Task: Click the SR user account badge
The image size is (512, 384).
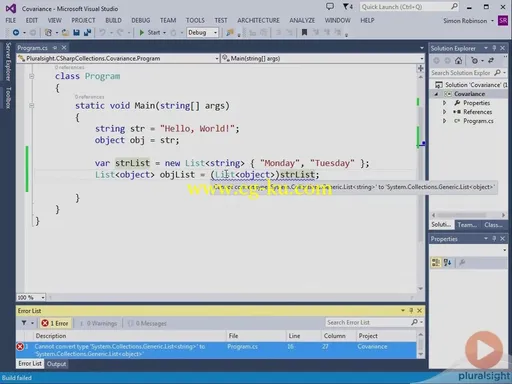Action: point(503,21)
